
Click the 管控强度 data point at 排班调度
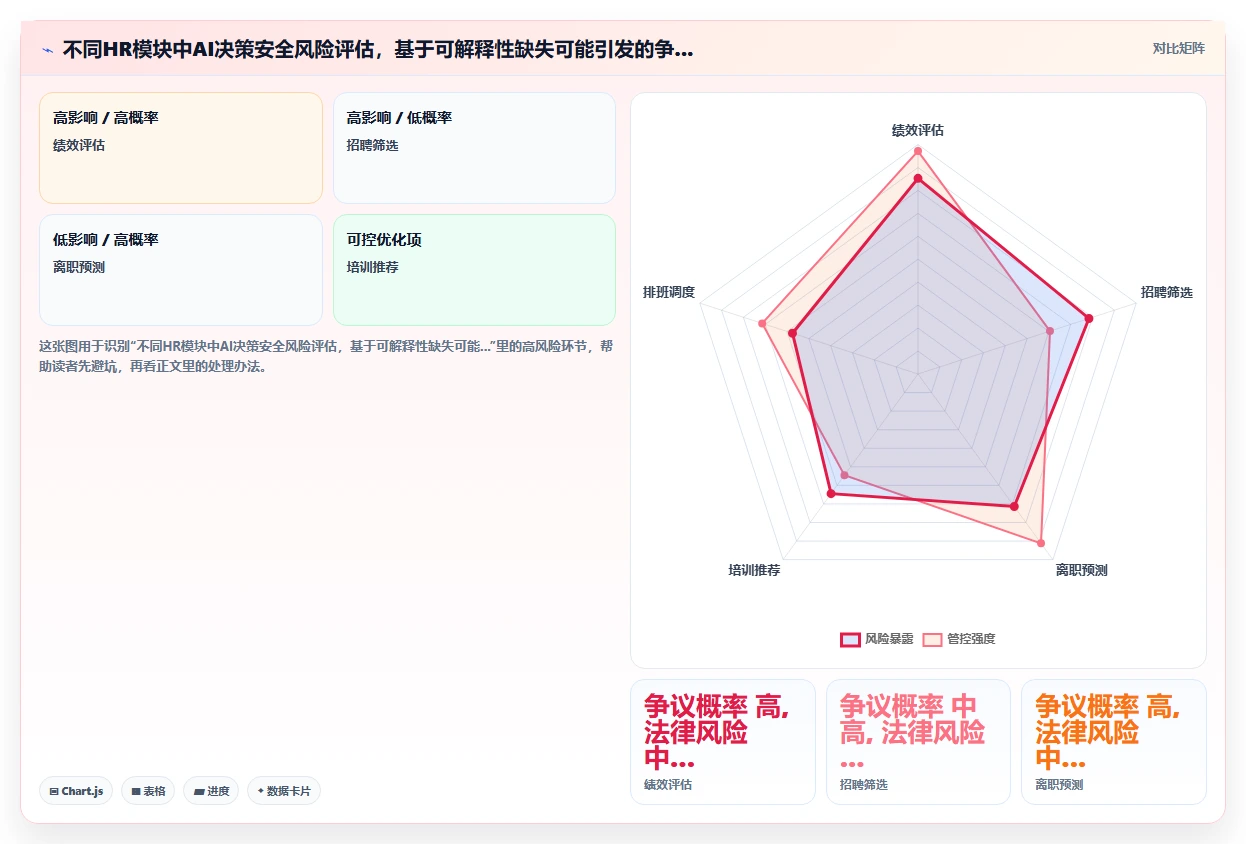click(x=762, y=323)
